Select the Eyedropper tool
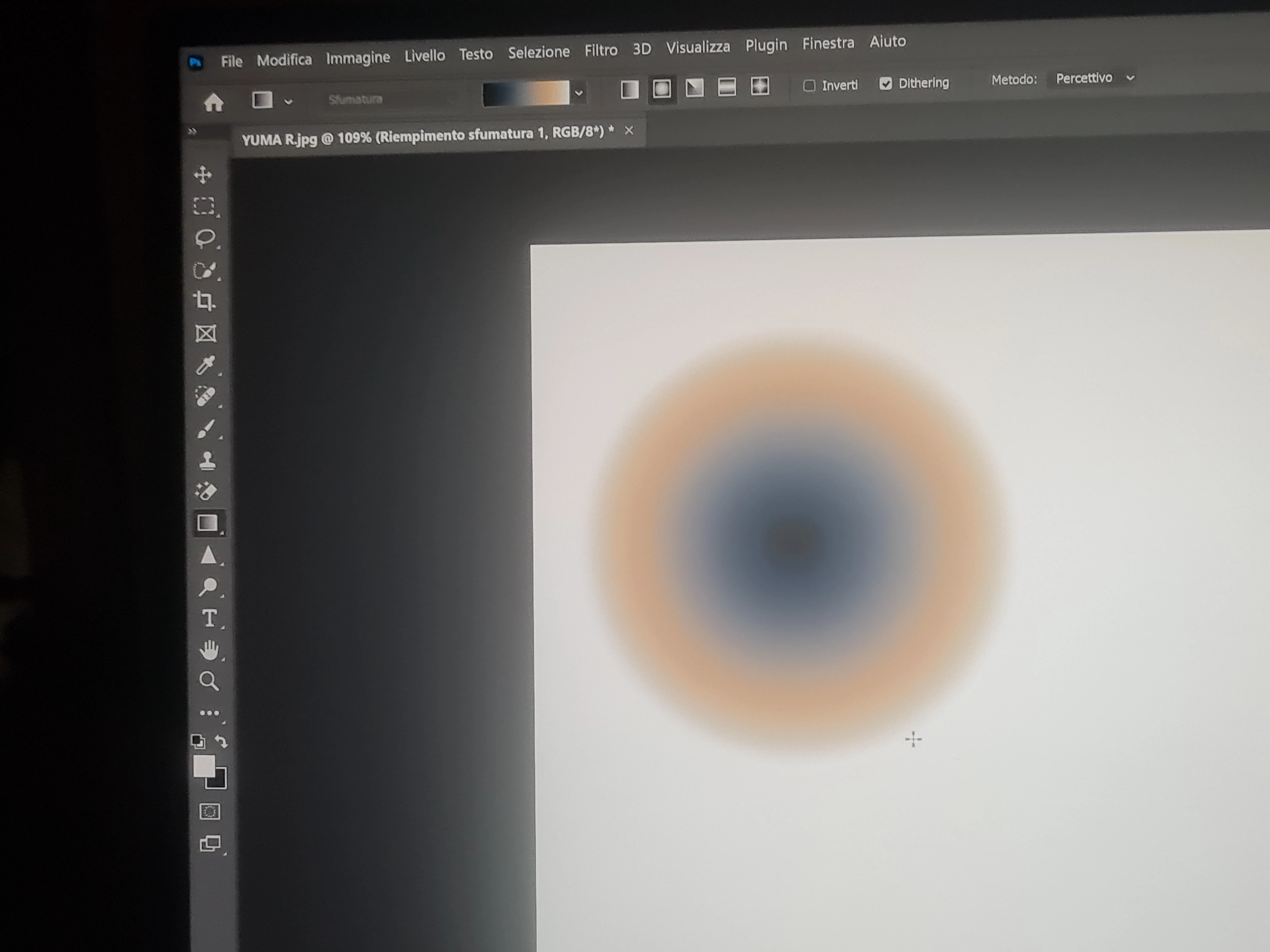 click(205, 365)
